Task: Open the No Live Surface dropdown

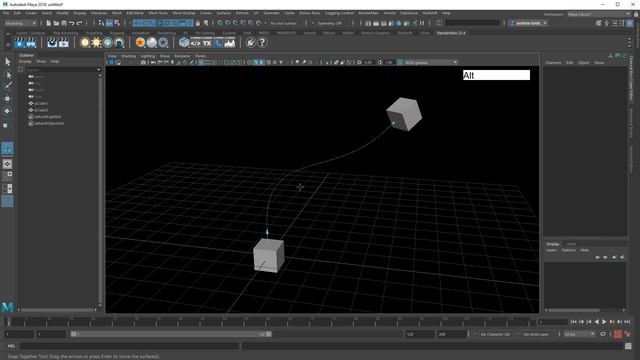Action: (284, 23)
